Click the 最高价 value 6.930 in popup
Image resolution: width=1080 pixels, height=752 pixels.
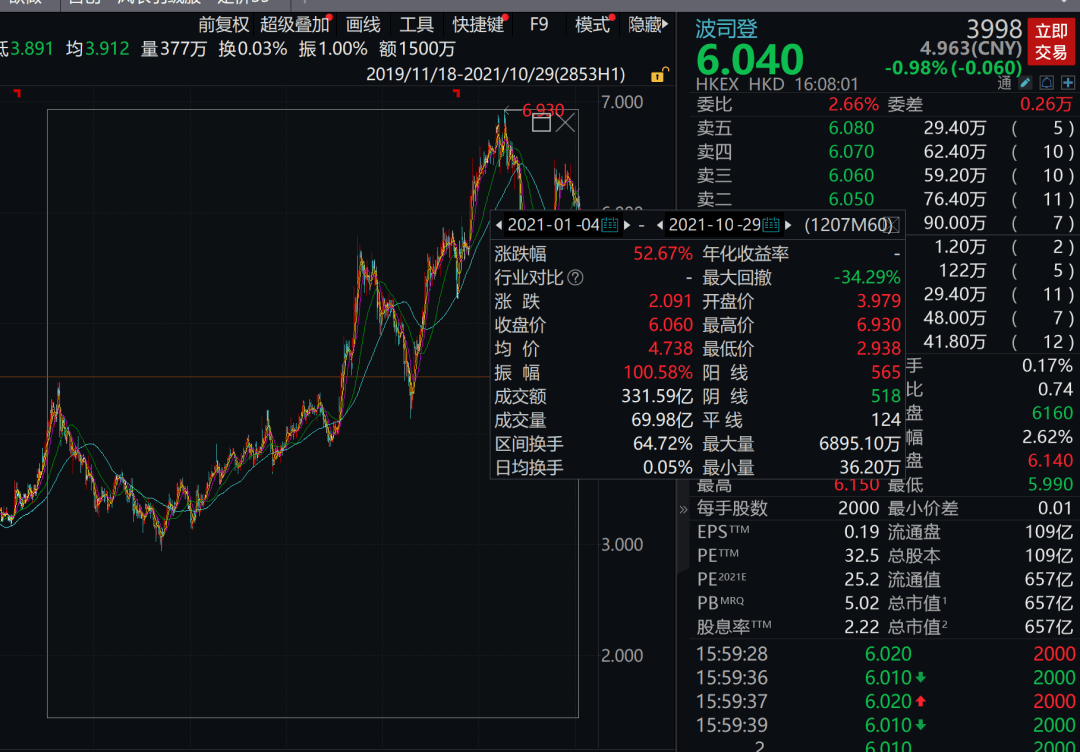tap(877, 325)
